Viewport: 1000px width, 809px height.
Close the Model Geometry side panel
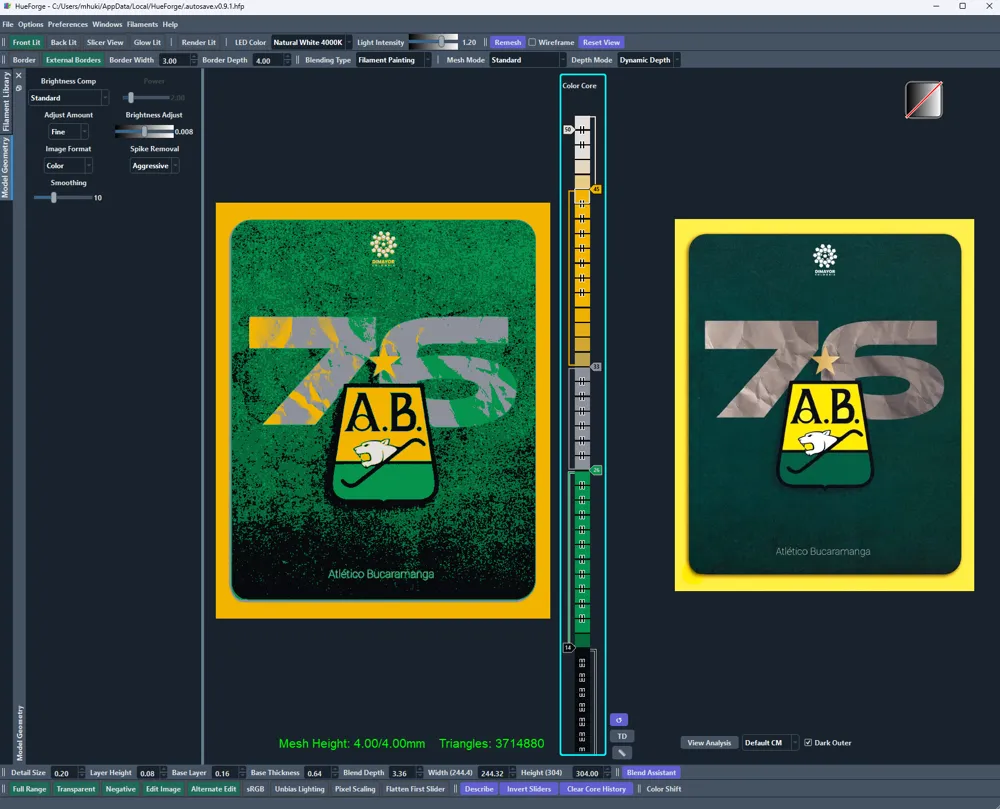18,75
